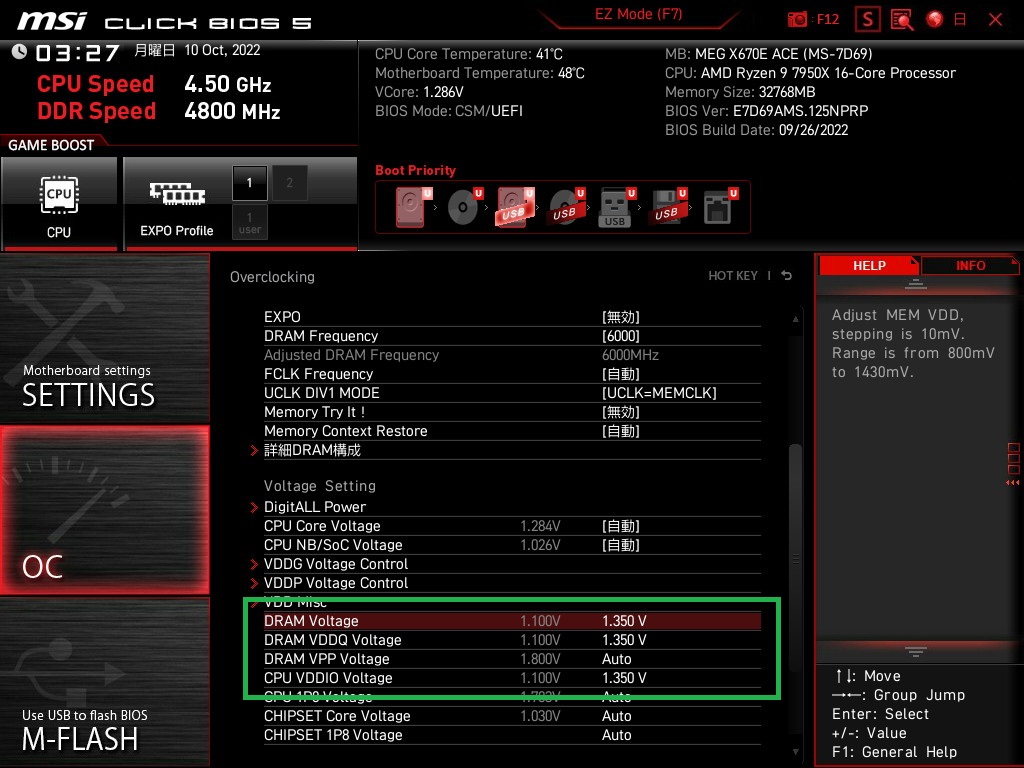The height and width of the screenshot is (768, 1024).
Task: Open the SETTINGS motherboard section
Action: pyautogui.click(x=104, y=338)
